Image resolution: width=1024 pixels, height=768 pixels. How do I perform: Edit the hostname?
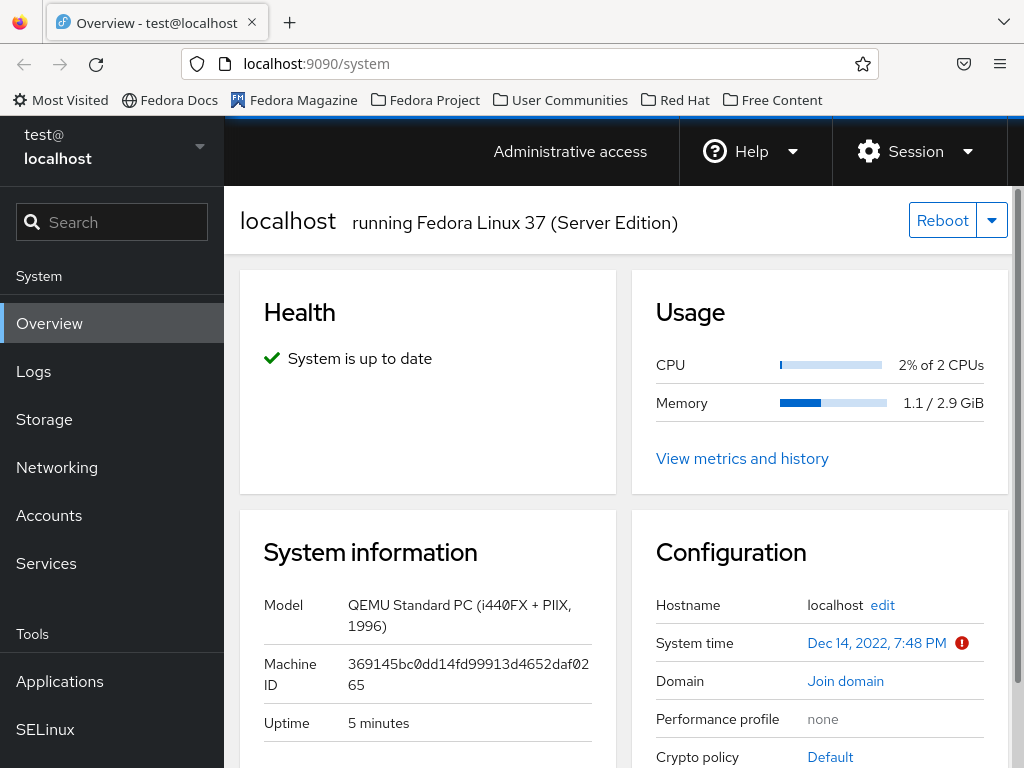[882, 605]
